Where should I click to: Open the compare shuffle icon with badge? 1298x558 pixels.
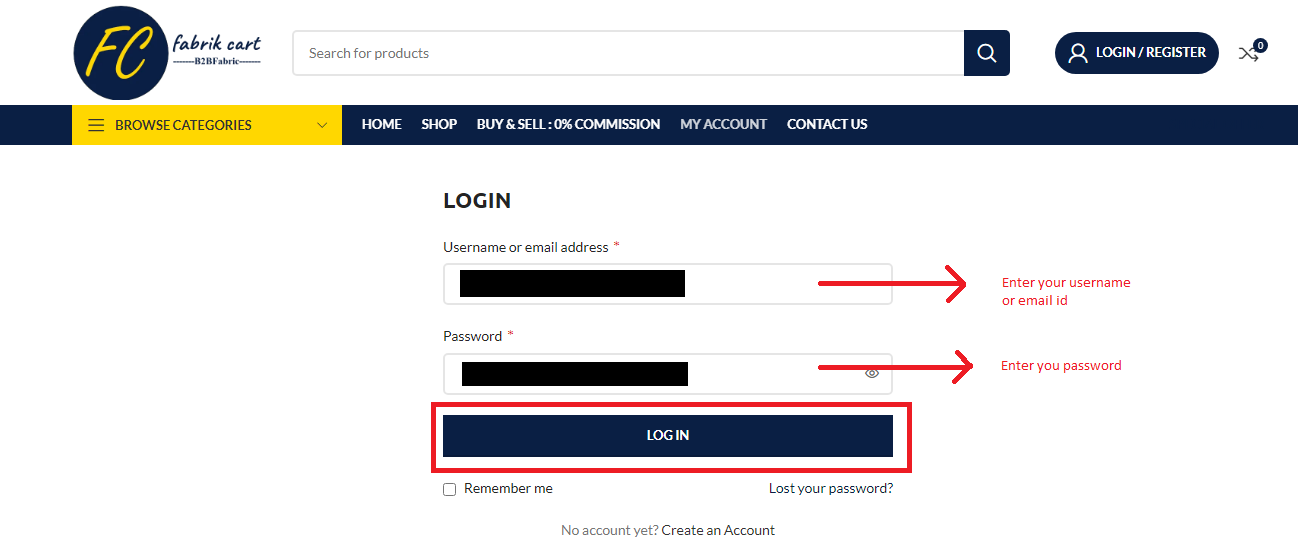point(1250,52)
